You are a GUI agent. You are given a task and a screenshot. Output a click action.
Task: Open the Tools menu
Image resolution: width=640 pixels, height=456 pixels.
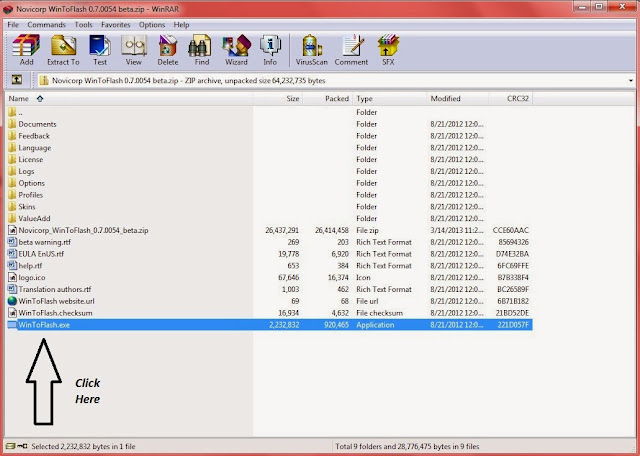coord(83,25)
